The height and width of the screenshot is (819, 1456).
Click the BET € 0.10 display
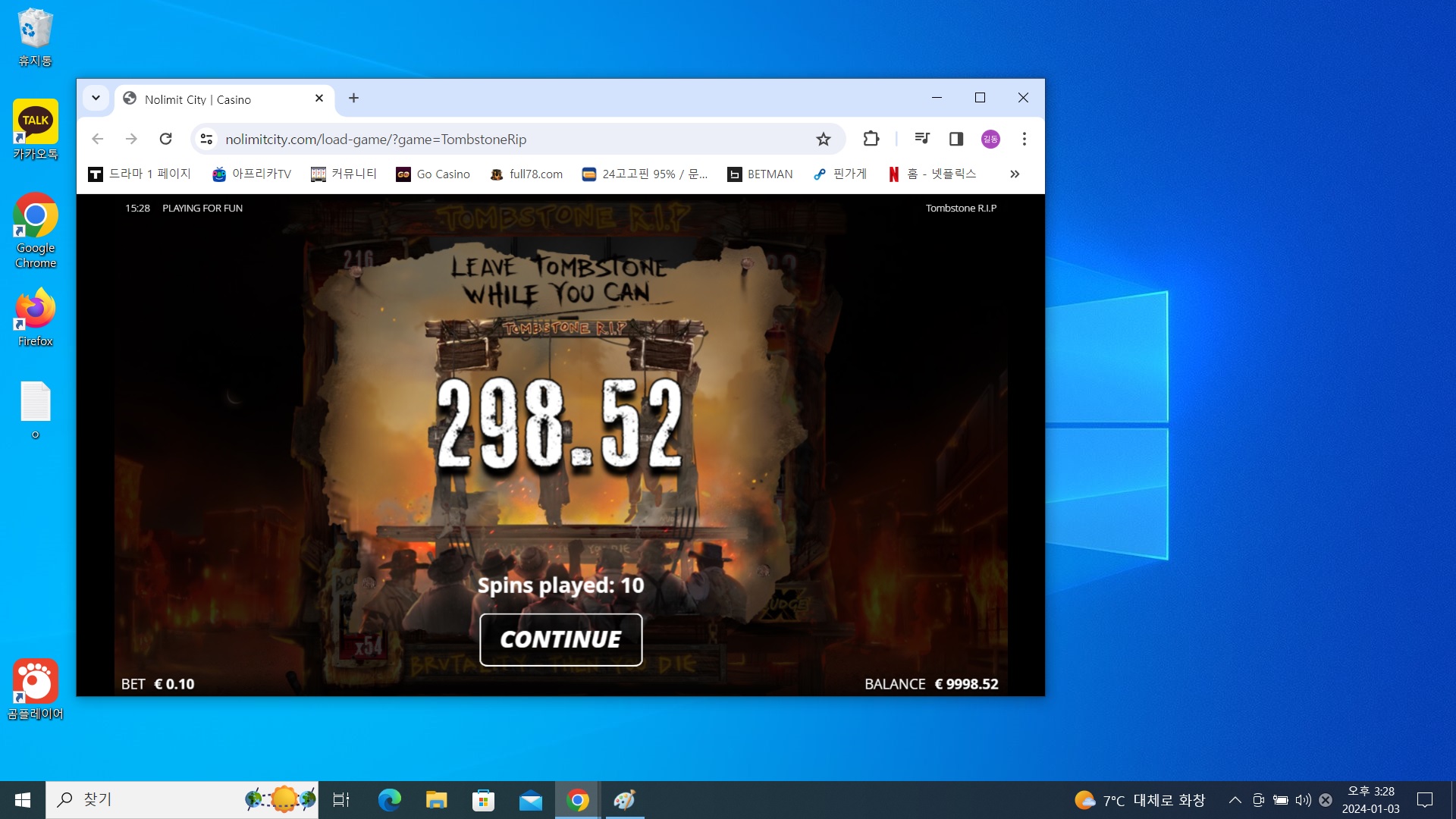pos(158,684)
